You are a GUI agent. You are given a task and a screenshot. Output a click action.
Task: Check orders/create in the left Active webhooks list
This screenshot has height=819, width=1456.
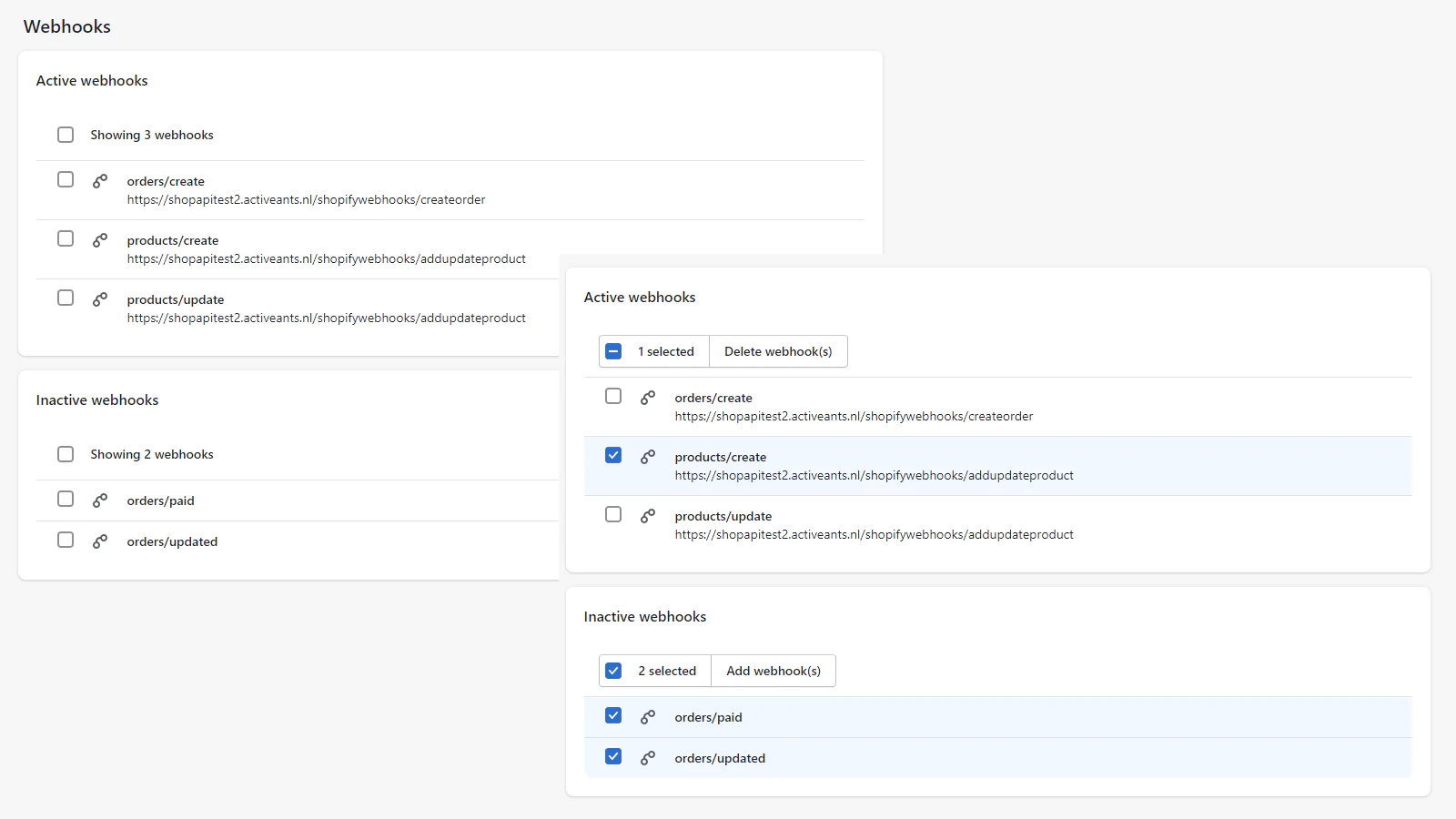(x=66, y=179)
